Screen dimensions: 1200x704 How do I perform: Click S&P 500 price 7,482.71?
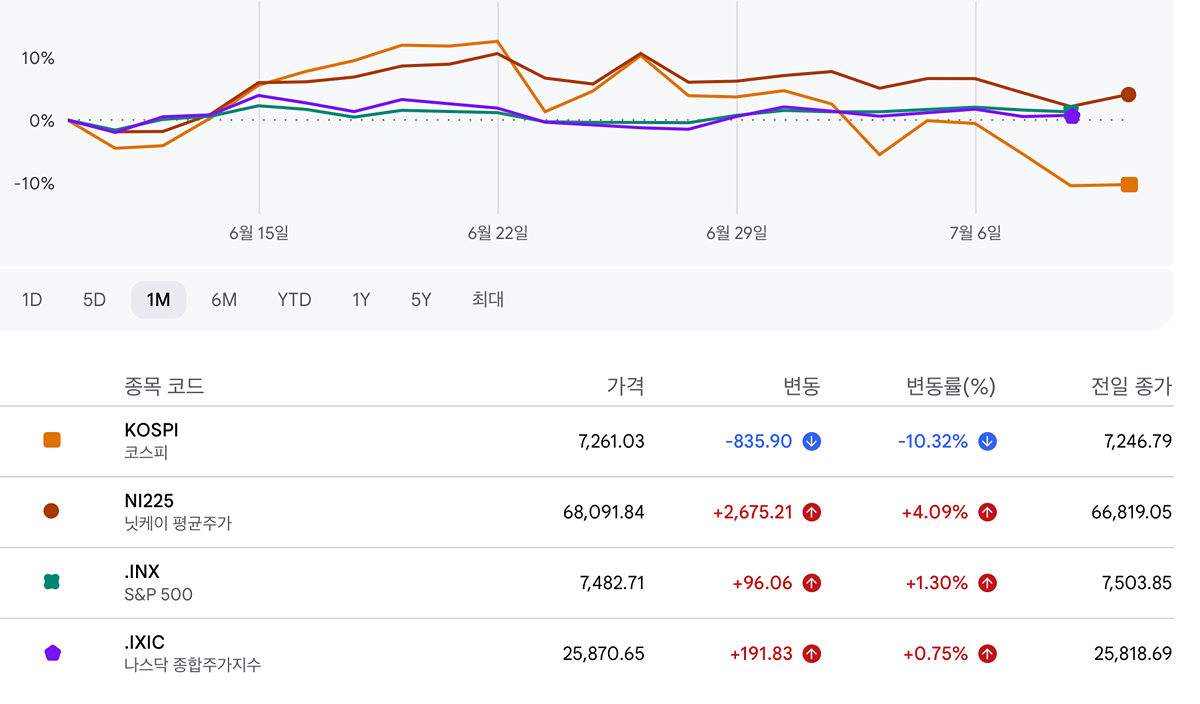click(x=611, y=583)
